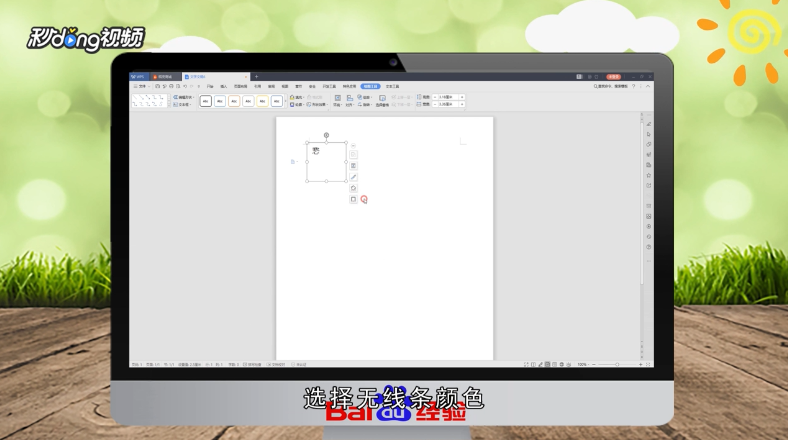
Task: Switch to the WPS home tab
Action: point(139,77)
